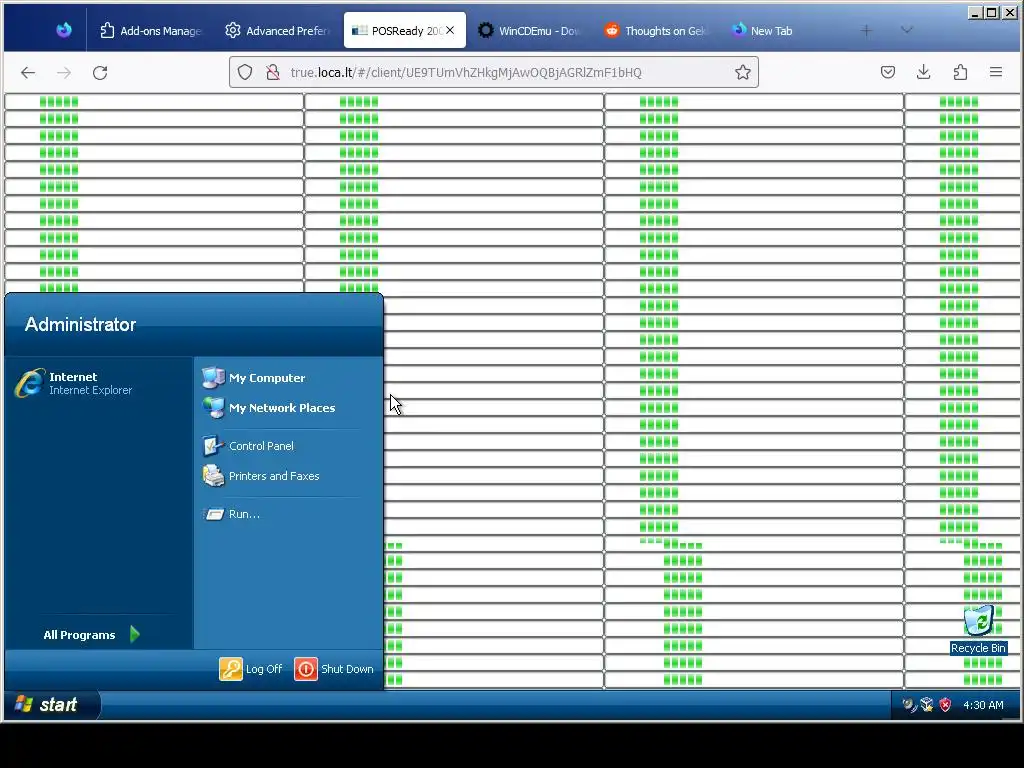Image resolution: width=1024 pixels, height=768 pixels.
Task: Click the Windows flag logo on start
Action: (x=24, y=704)
